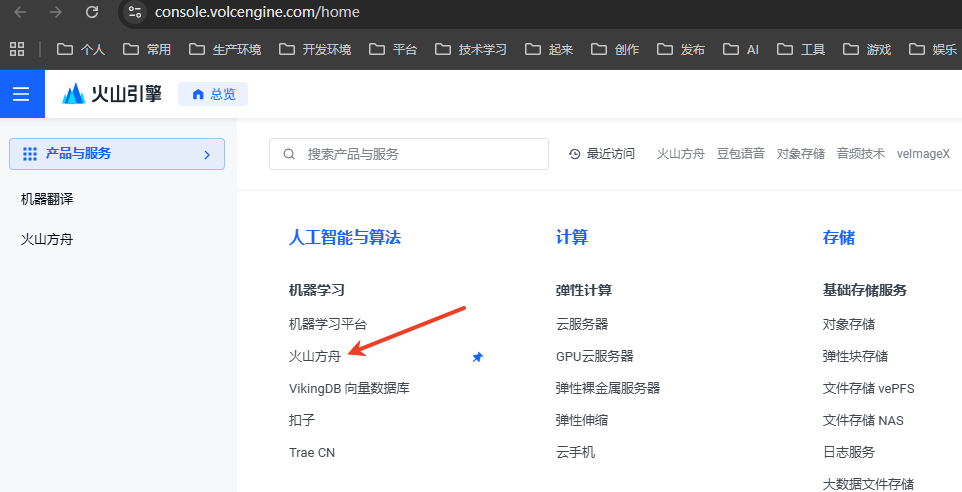The image size is (962, 492).
Task: Expand the 产品与服务 panel chevron
Action: tap(207, 155)
